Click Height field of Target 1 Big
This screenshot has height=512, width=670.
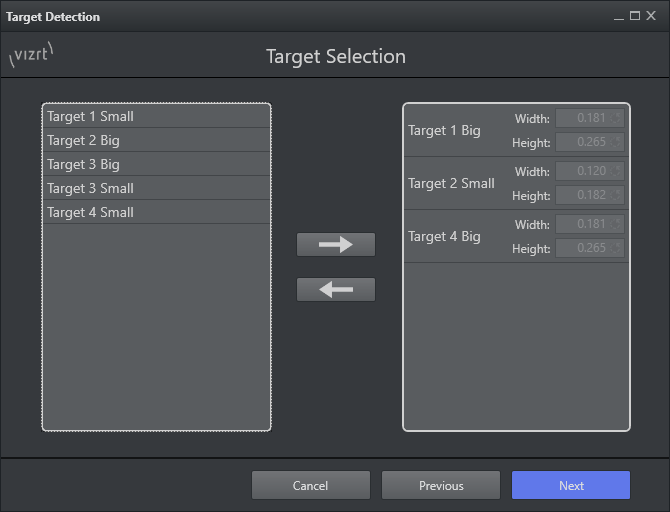584,143
